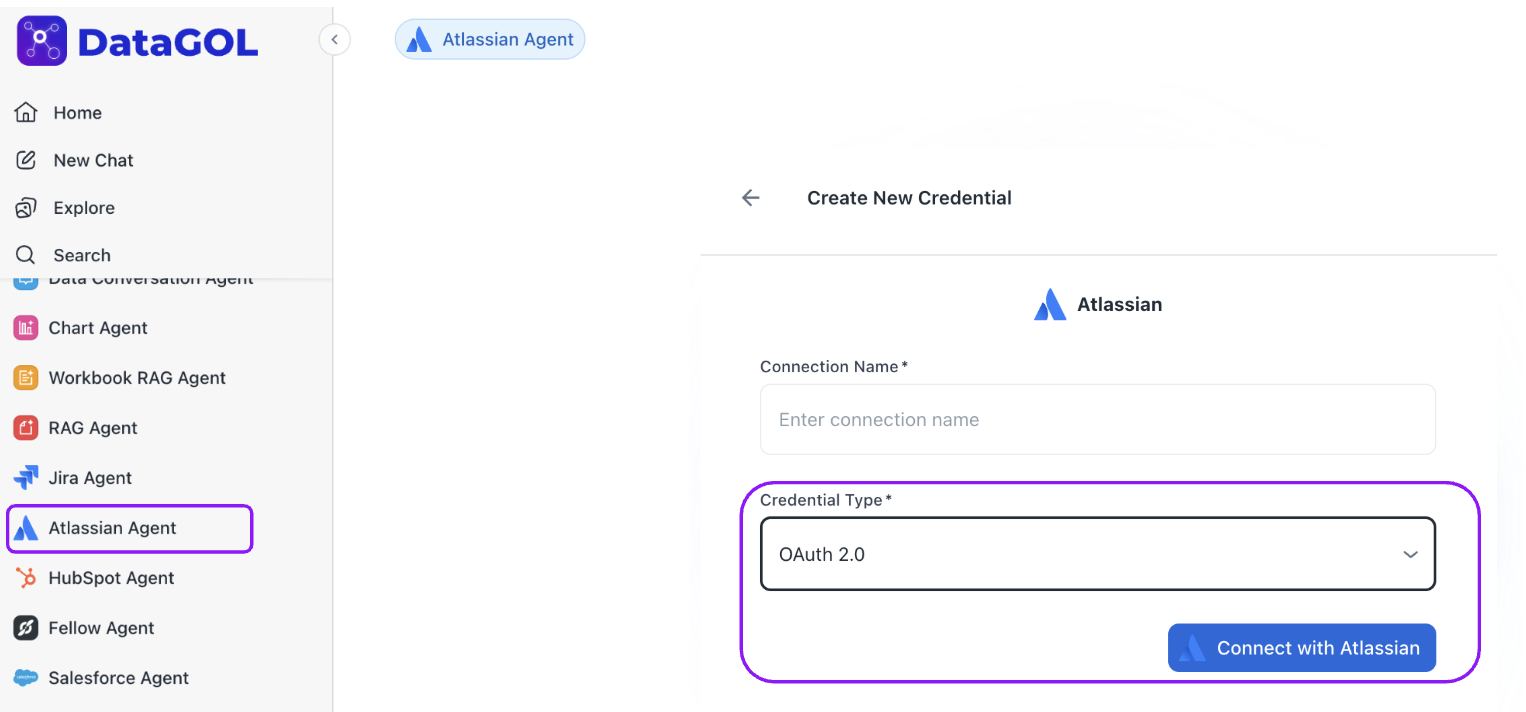
Task: Click the Jira Agent icon
Action: tap(26, 478)
